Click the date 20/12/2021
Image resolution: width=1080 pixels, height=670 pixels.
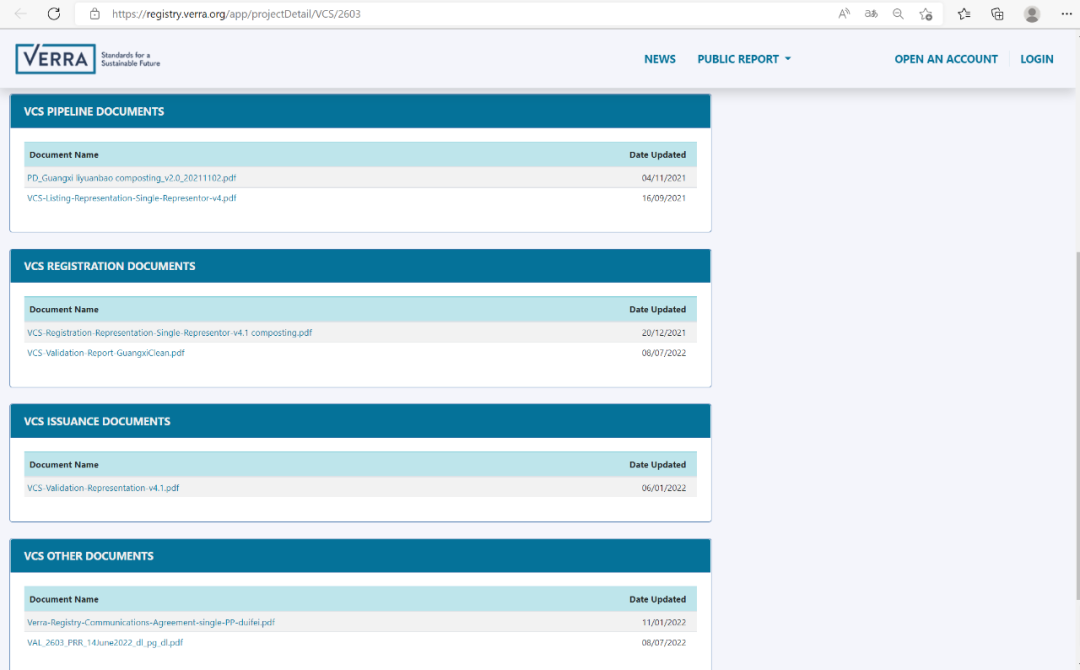[x=664, y=333]
